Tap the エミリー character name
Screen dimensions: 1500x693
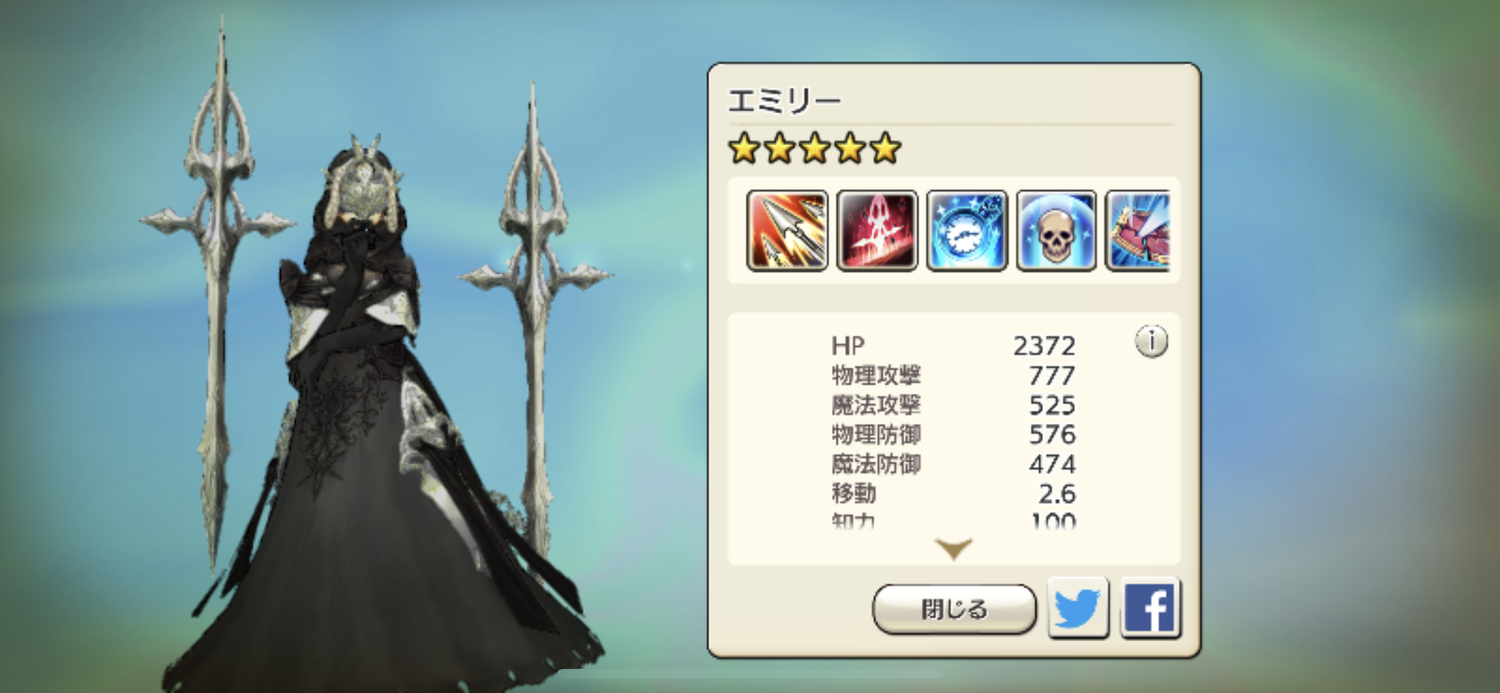(785, 101)
